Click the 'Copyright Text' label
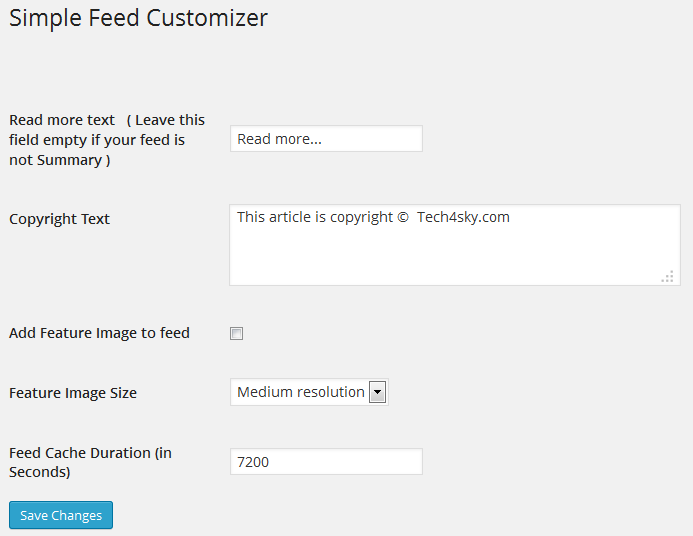 [x=59, y=219]
